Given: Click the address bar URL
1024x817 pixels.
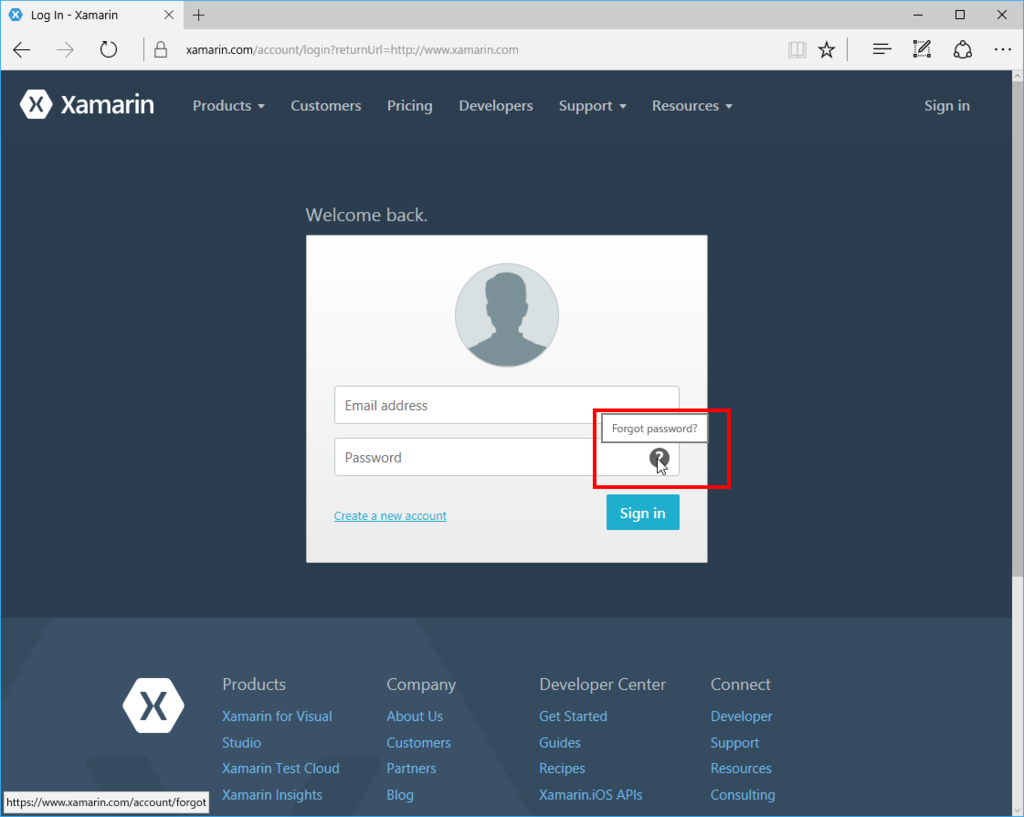Looking at the screenshot, I should (x=352, y=50).
